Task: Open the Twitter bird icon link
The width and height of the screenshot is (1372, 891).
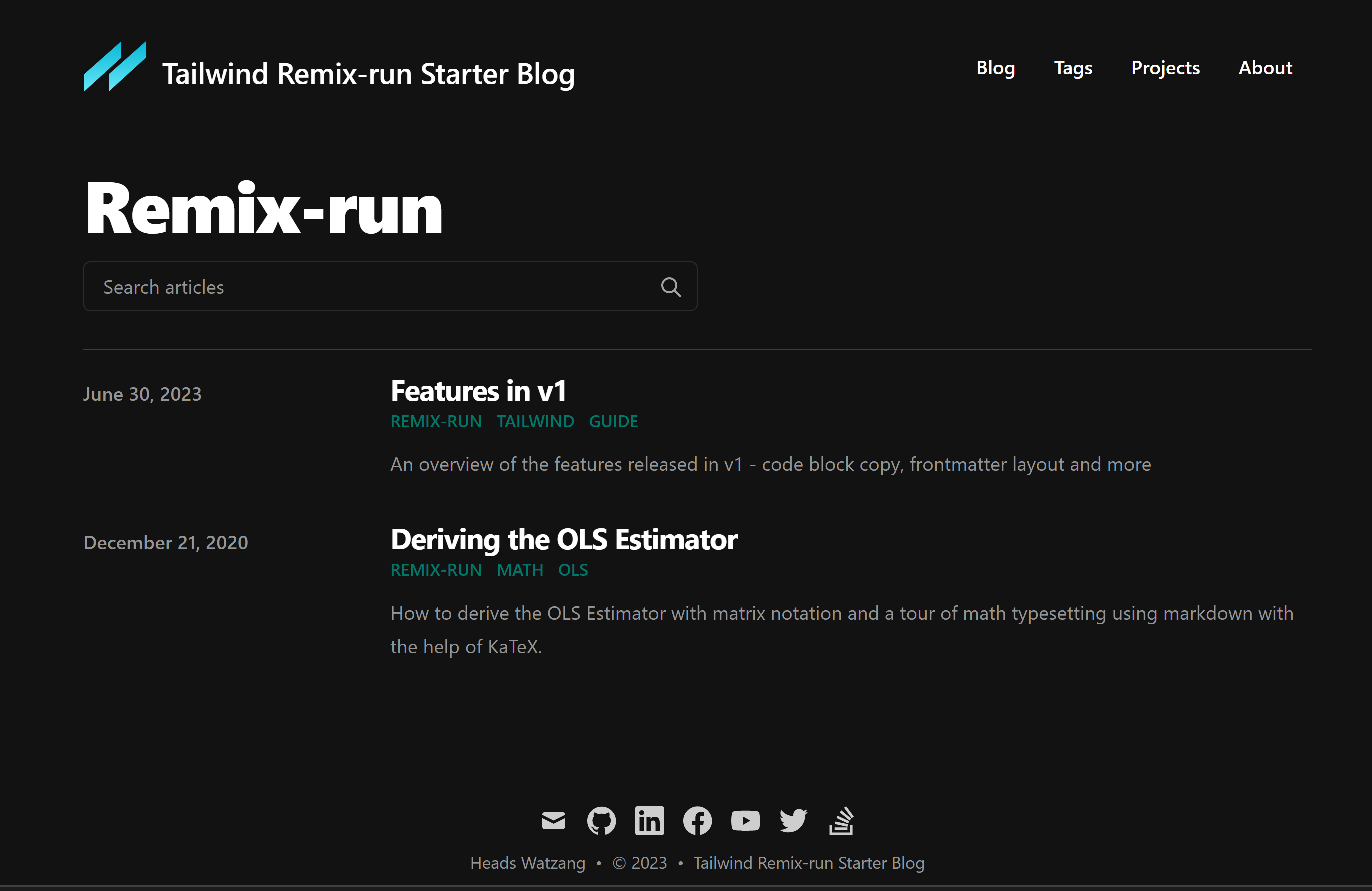Action: pyautogui.click(x=793, y=820)
